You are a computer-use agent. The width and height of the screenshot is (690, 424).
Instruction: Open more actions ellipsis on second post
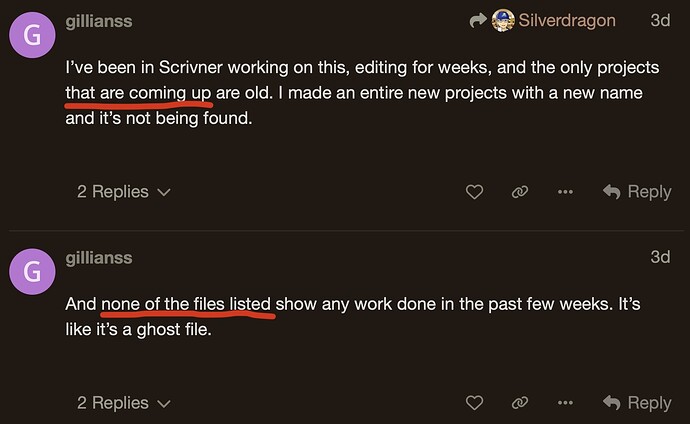pos(565,403)
